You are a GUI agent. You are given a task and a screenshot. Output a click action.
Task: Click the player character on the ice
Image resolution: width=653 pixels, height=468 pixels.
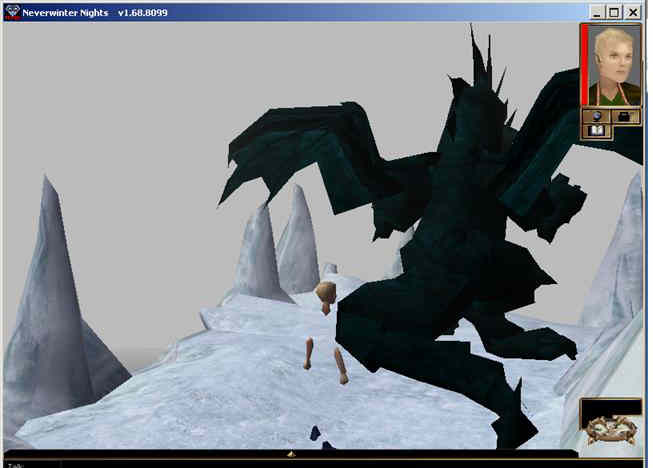326,331
